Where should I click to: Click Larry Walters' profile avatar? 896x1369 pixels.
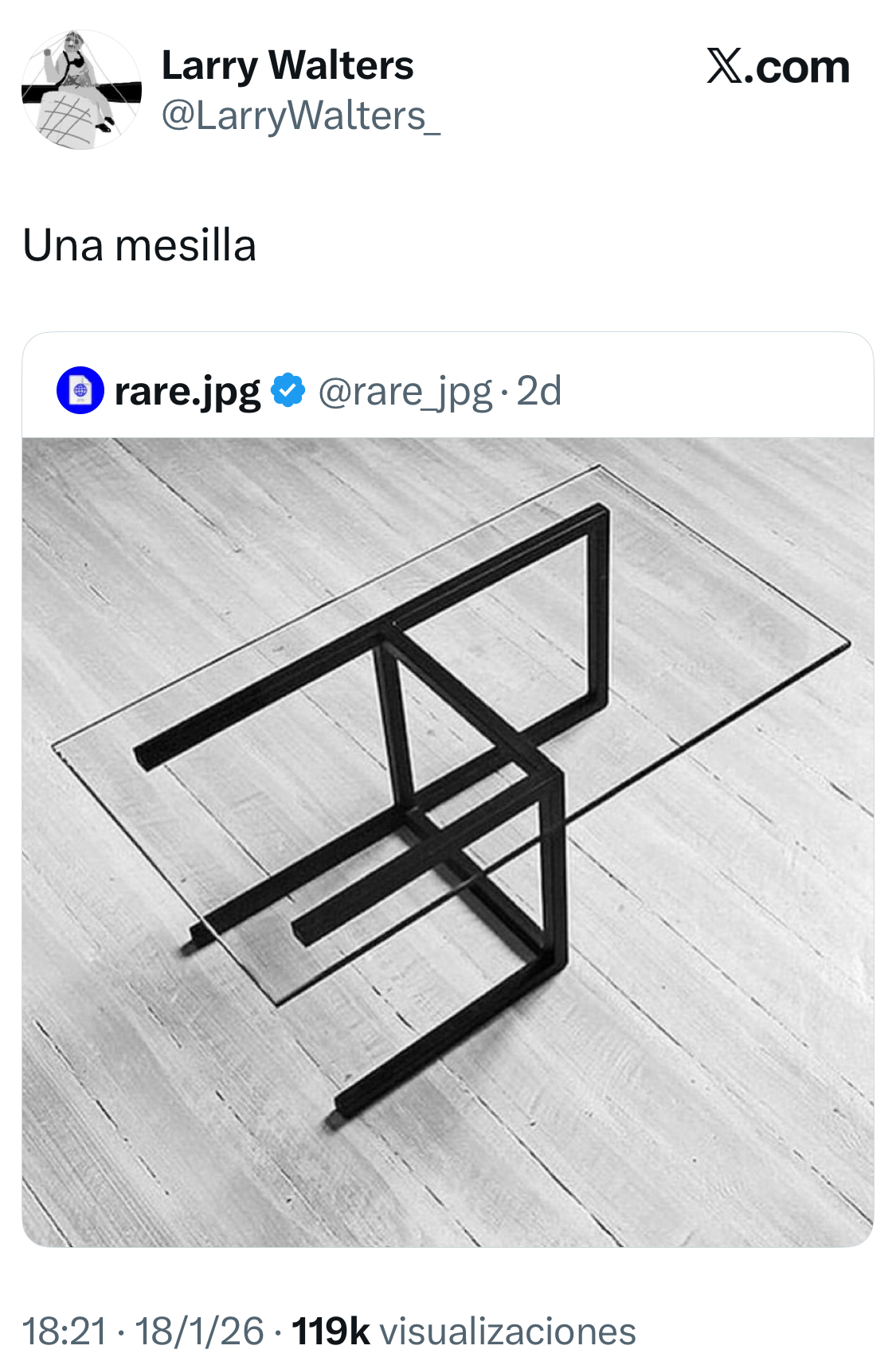tap(80, 90)
